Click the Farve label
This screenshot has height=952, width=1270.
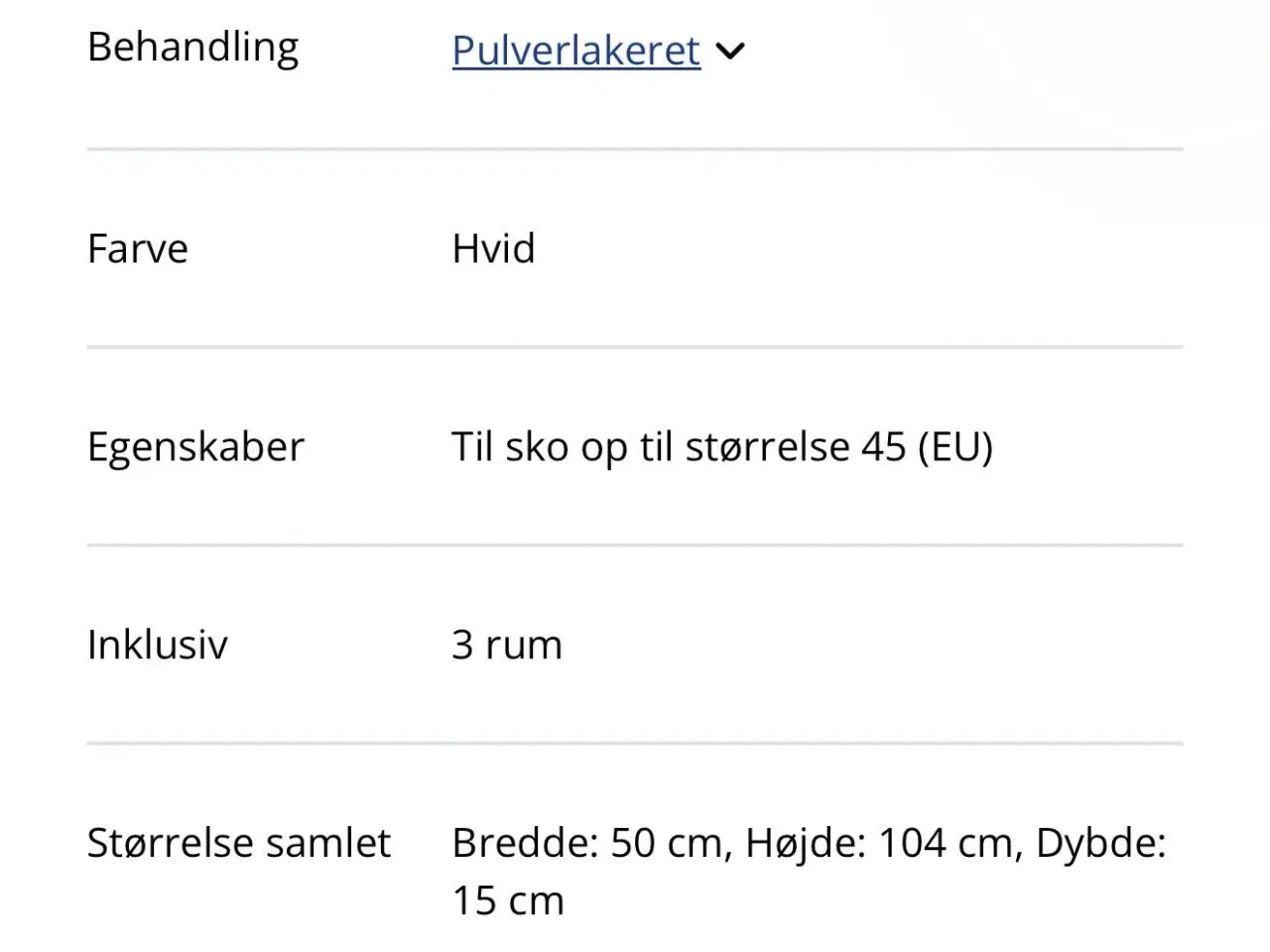pyautogui.click(x=137, y=249)
